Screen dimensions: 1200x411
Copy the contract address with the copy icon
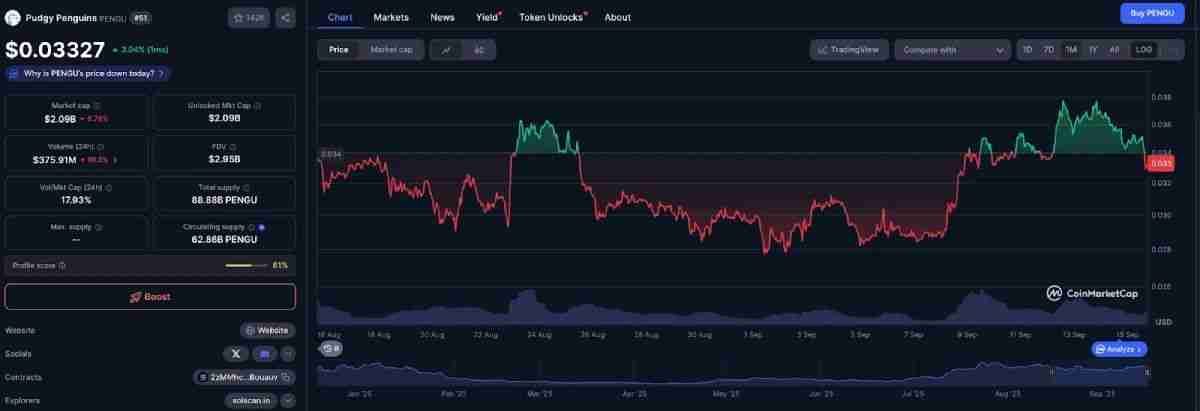coord(286,377)
